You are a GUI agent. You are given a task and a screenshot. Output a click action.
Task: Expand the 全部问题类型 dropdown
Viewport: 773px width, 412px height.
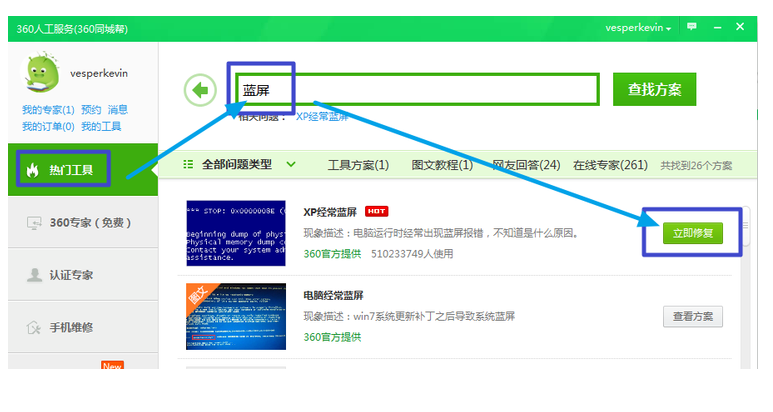coord(291,164)
